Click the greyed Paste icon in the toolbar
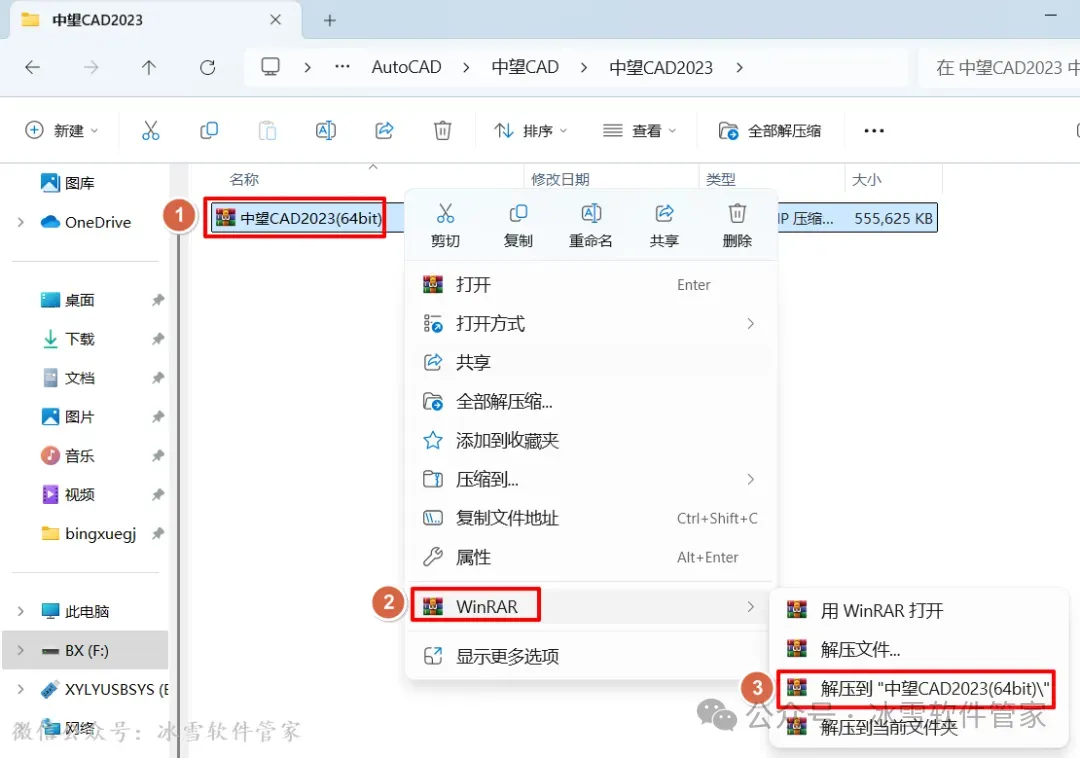This screenshot has width=1080, height=758. [267, 130]
